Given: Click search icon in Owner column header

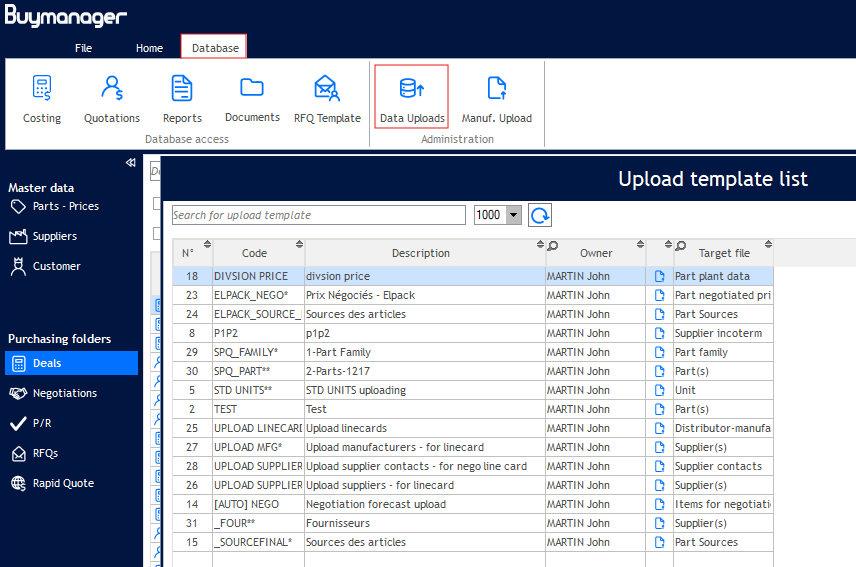Looking at the screenshot, I should tap(553, 245).
